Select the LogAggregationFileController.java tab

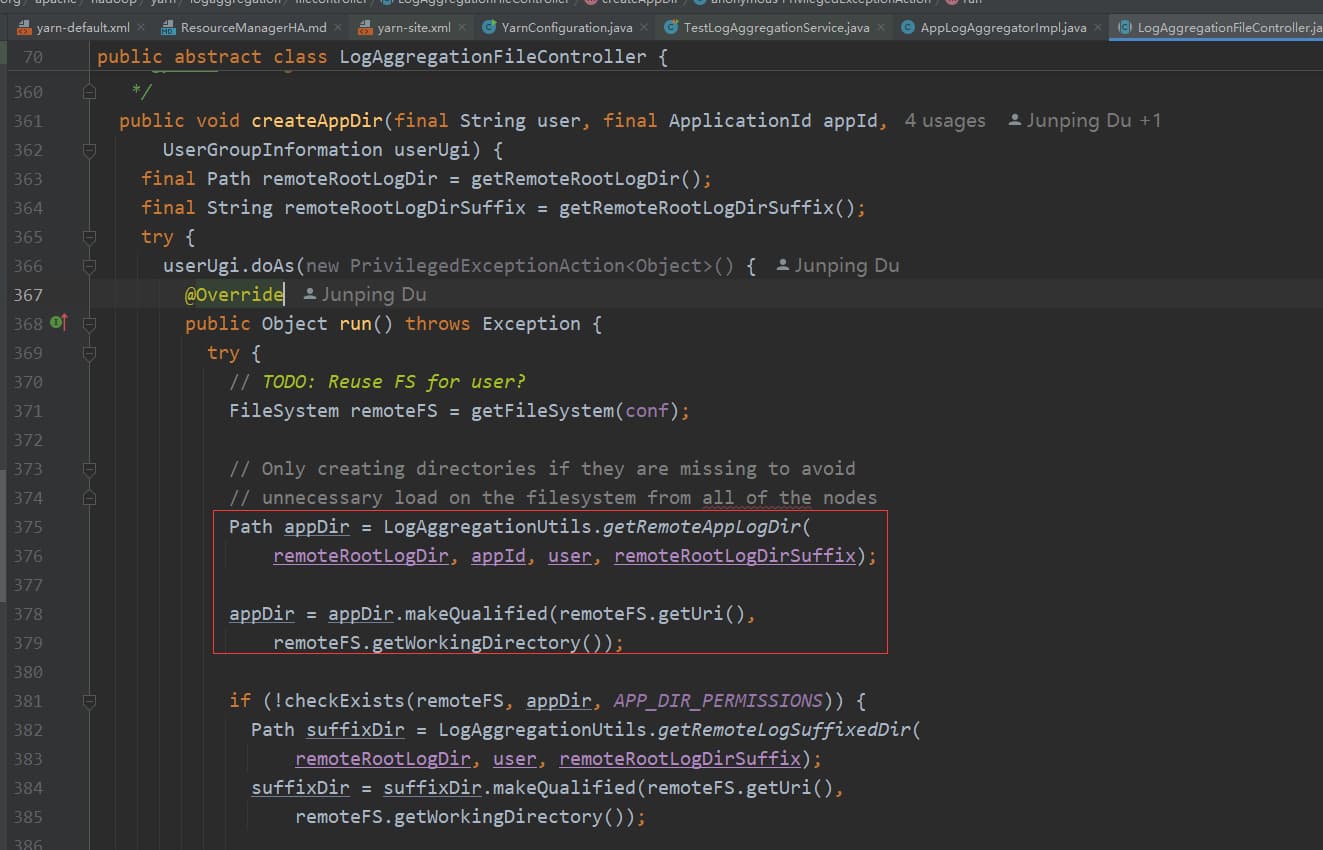pos(1217,27)
